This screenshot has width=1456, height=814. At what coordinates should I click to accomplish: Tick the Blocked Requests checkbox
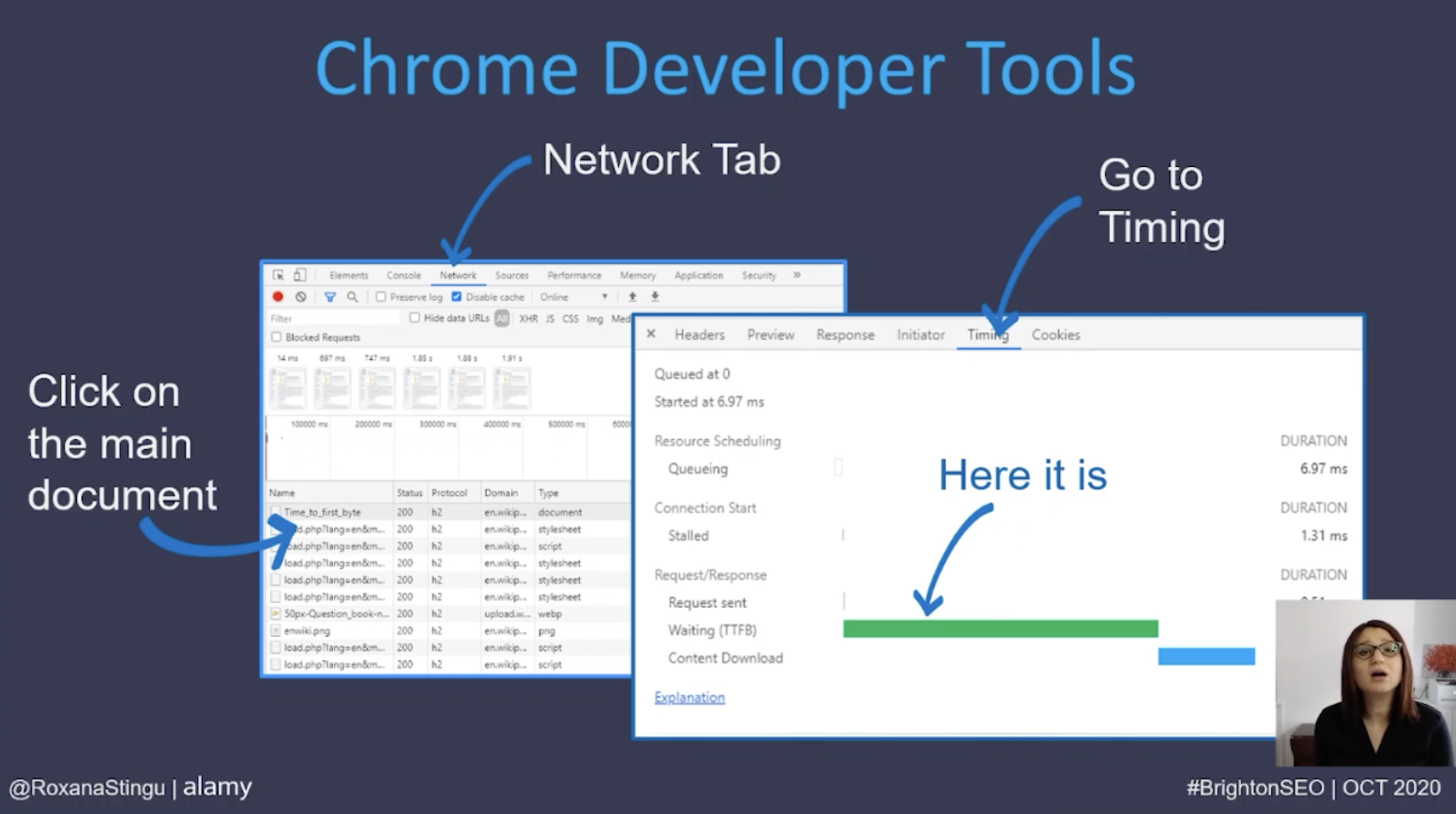click(276, 337)
